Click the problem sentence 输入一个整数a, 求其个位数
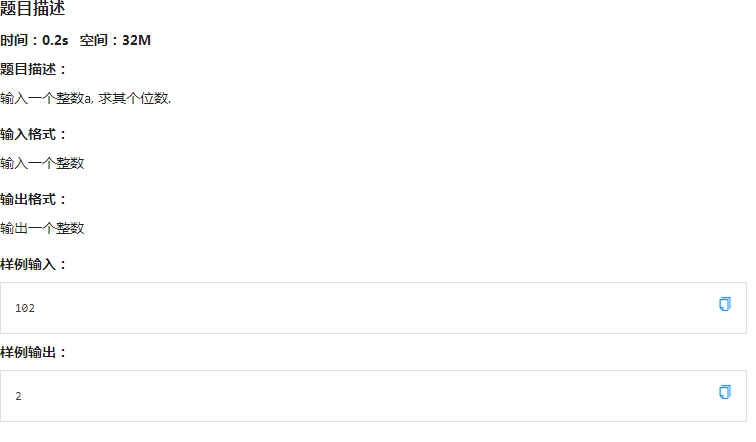The image size is (756, 442). click(x=85, y=98)
